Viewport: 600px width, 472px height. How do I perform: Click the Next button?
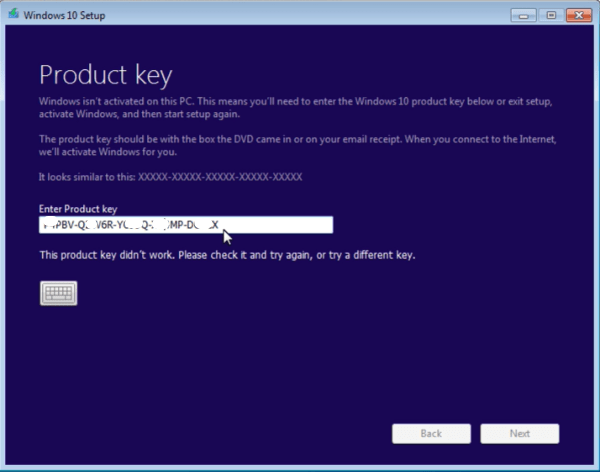pyautogui.click(x=520, y=434)
